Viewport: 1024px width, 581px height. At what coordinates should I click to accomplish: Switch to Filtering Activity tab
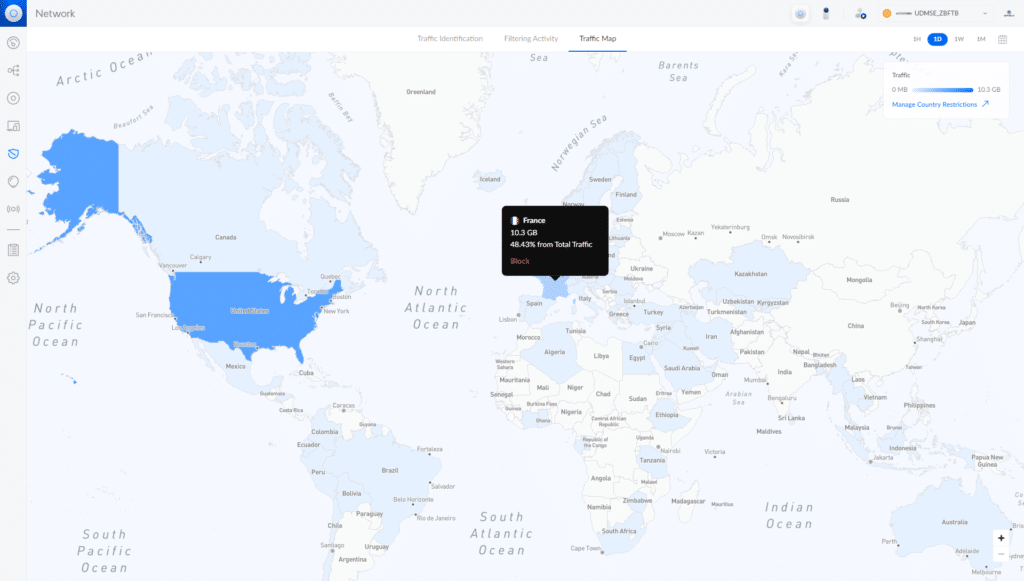pos(531,39)
